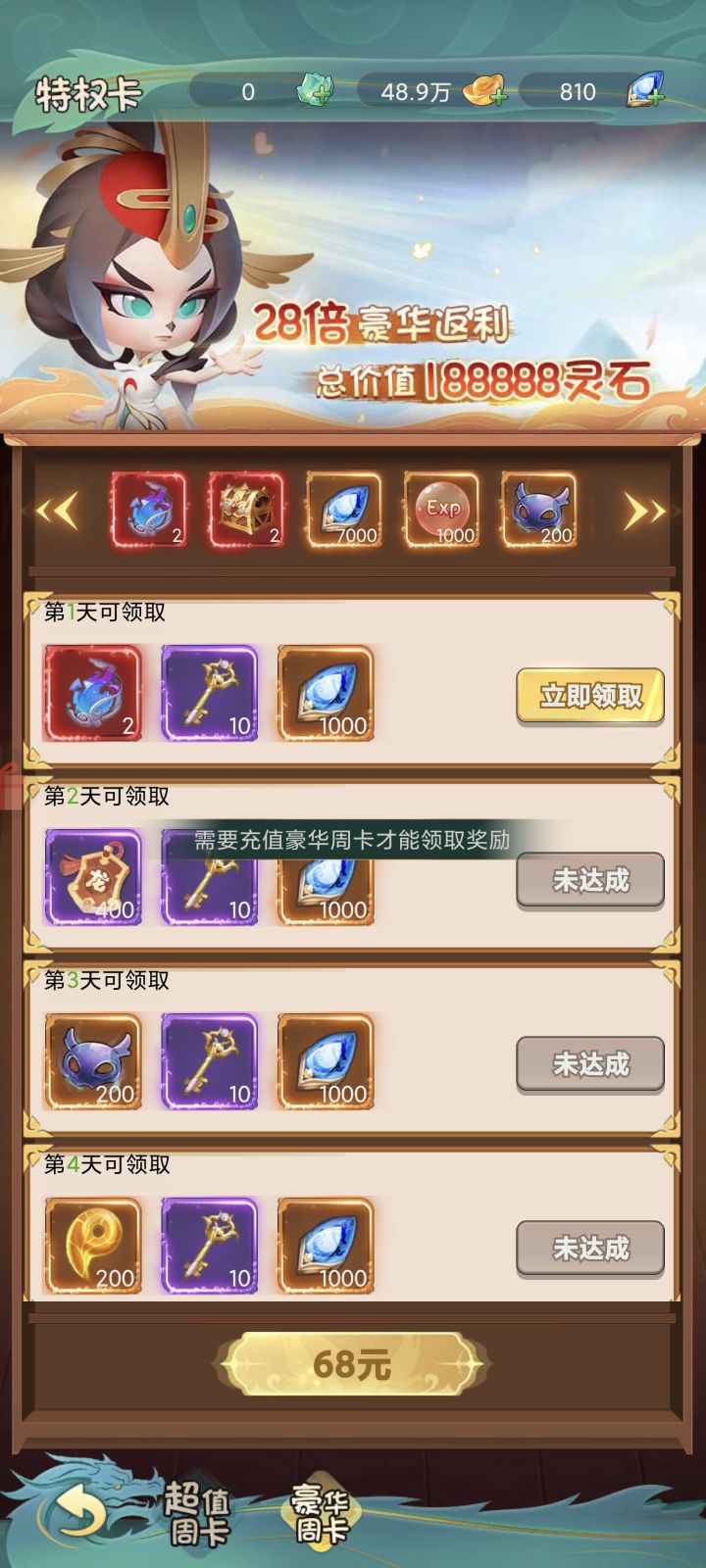The image size is (706, 1568).
Task: Tap the gold ingot add icon
Action: (x=485, y=91)
